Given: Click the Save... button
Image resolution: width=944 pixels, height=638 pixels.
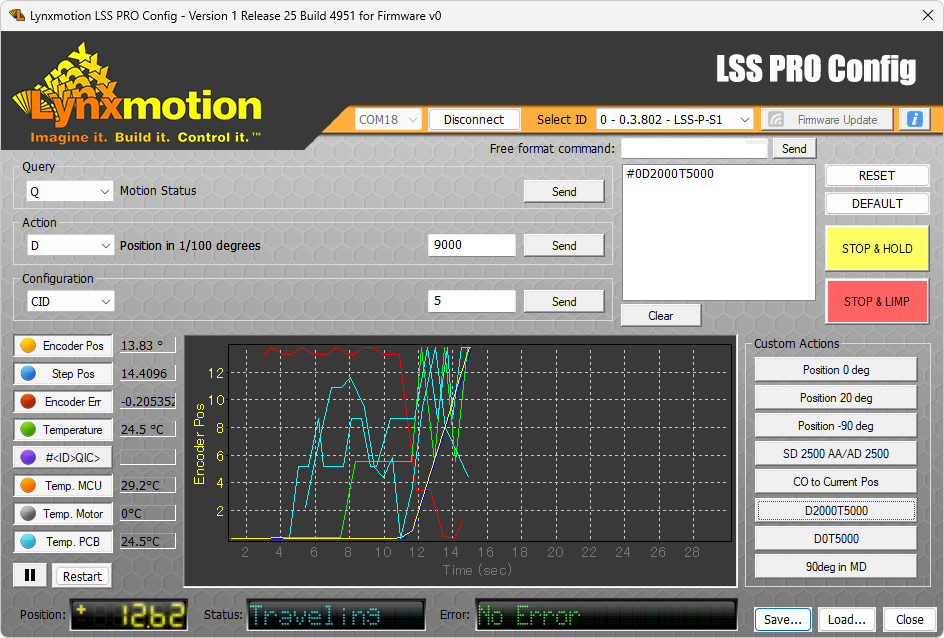Looking at the screenshot, I should (x=783, y=619).
